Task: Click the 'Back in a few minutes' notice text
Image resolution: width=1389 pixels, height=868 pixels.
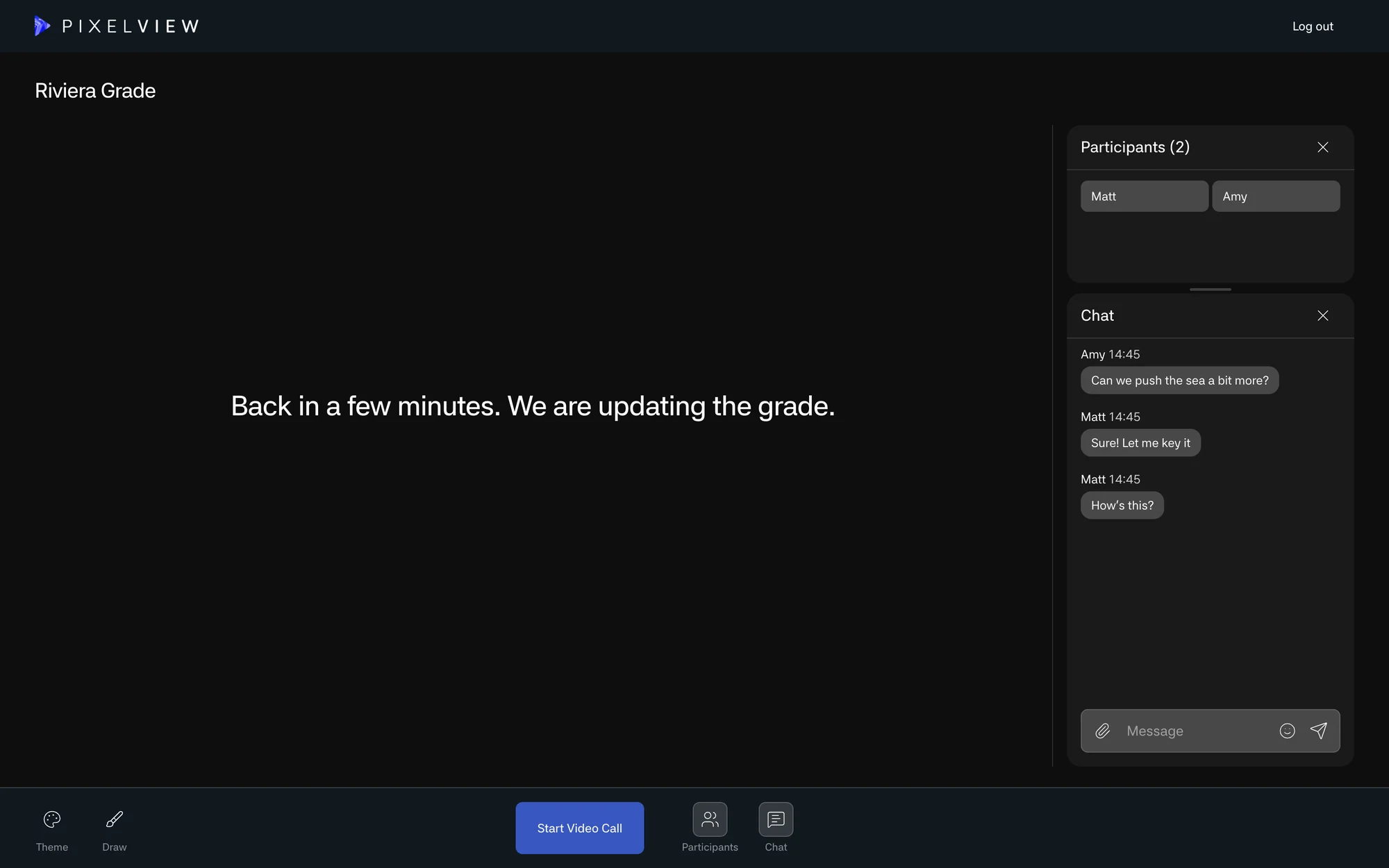Action: pyautogui.click(x=533, y=406)
